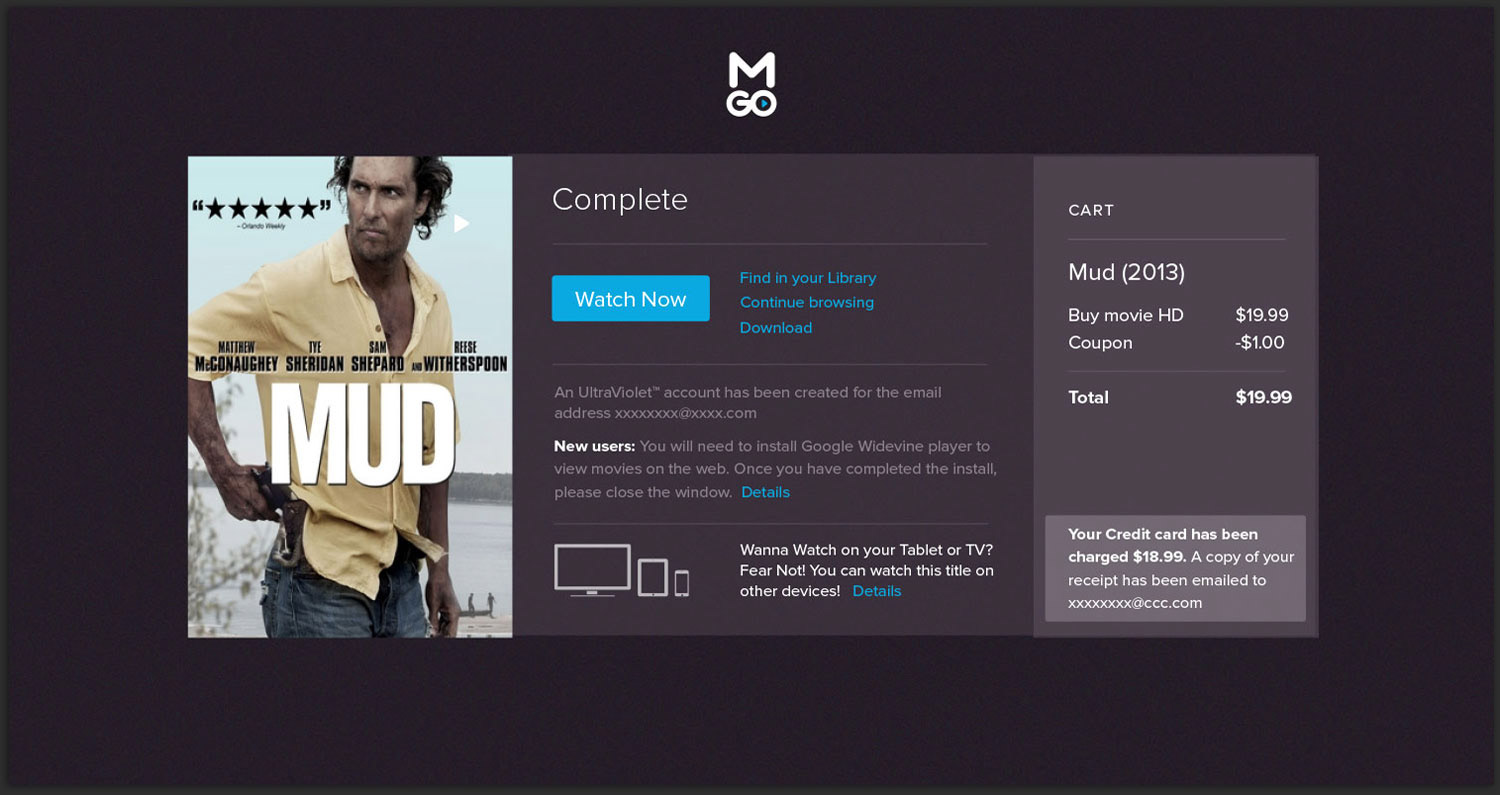Select the Buy movie HD line item
Viewport: 1500px width, 795px height.
click(x=1126, y=315)
